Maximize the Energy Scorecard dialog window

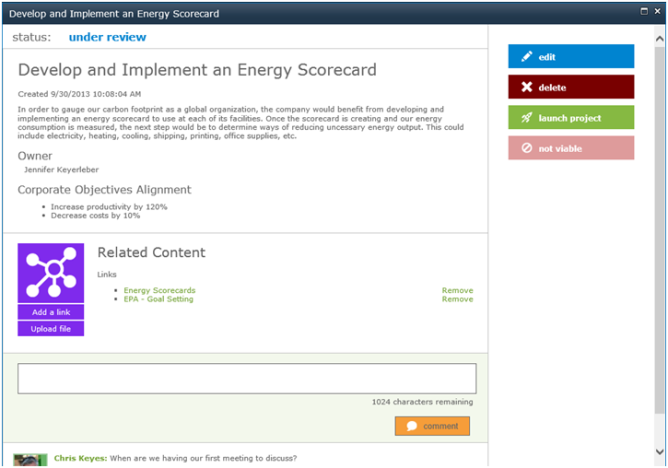(x=642, y=13)
